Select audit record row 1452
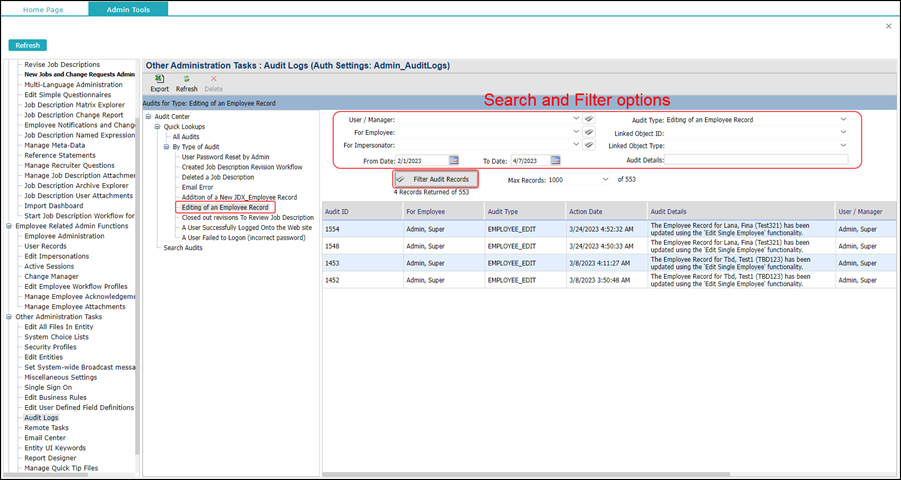 pyautogui.click(x=609, y=280)
